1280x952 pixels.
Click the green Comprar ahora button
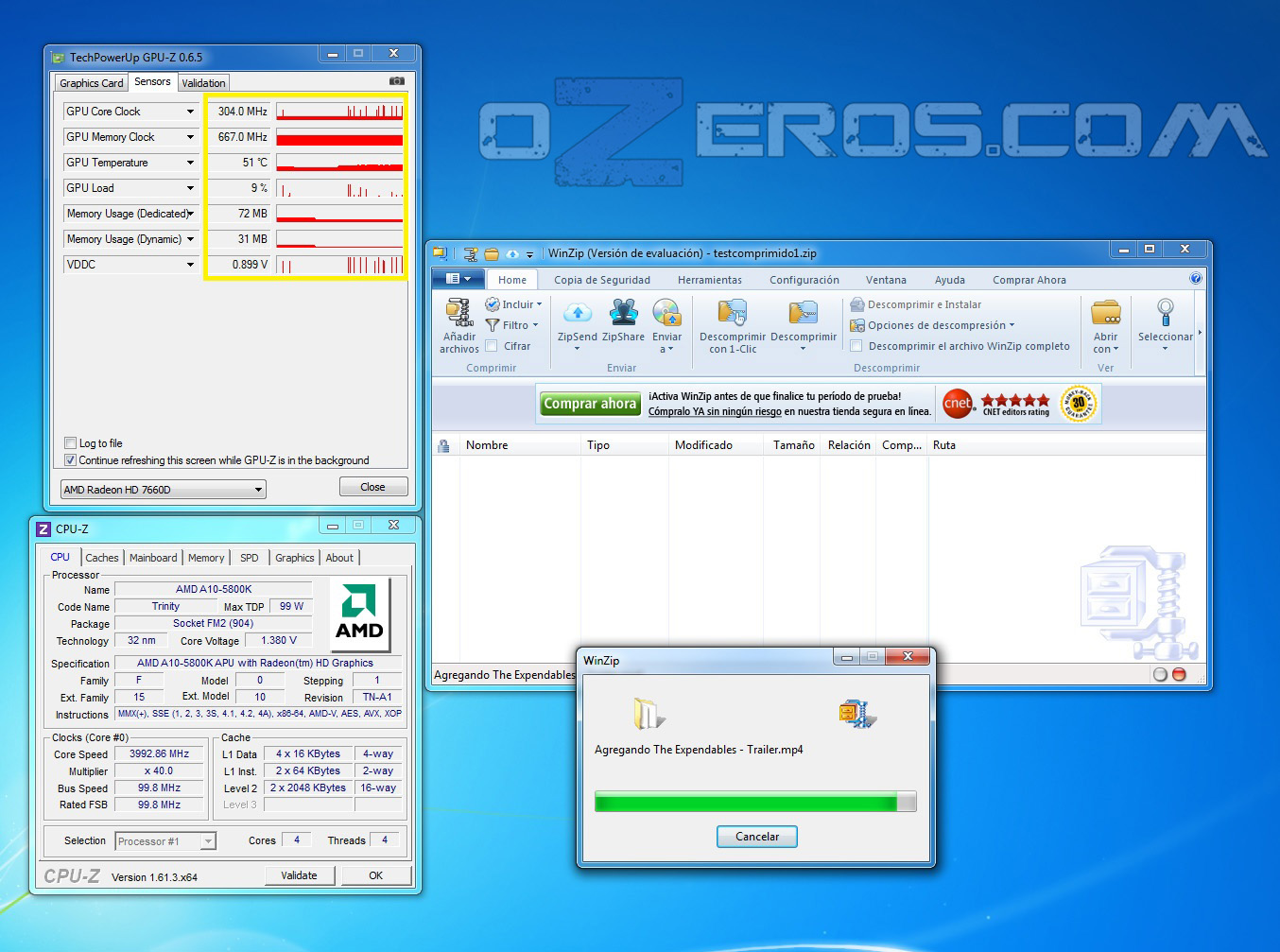[591, 404]
